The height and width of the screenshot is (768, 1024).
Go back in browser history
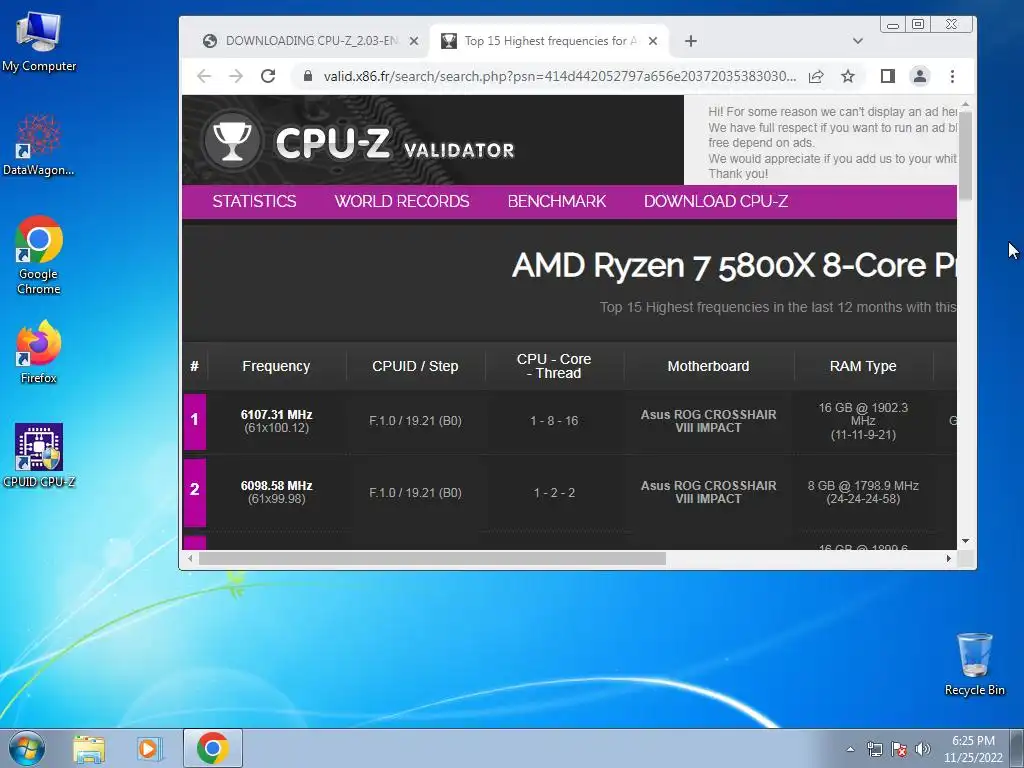coord(204,76)
